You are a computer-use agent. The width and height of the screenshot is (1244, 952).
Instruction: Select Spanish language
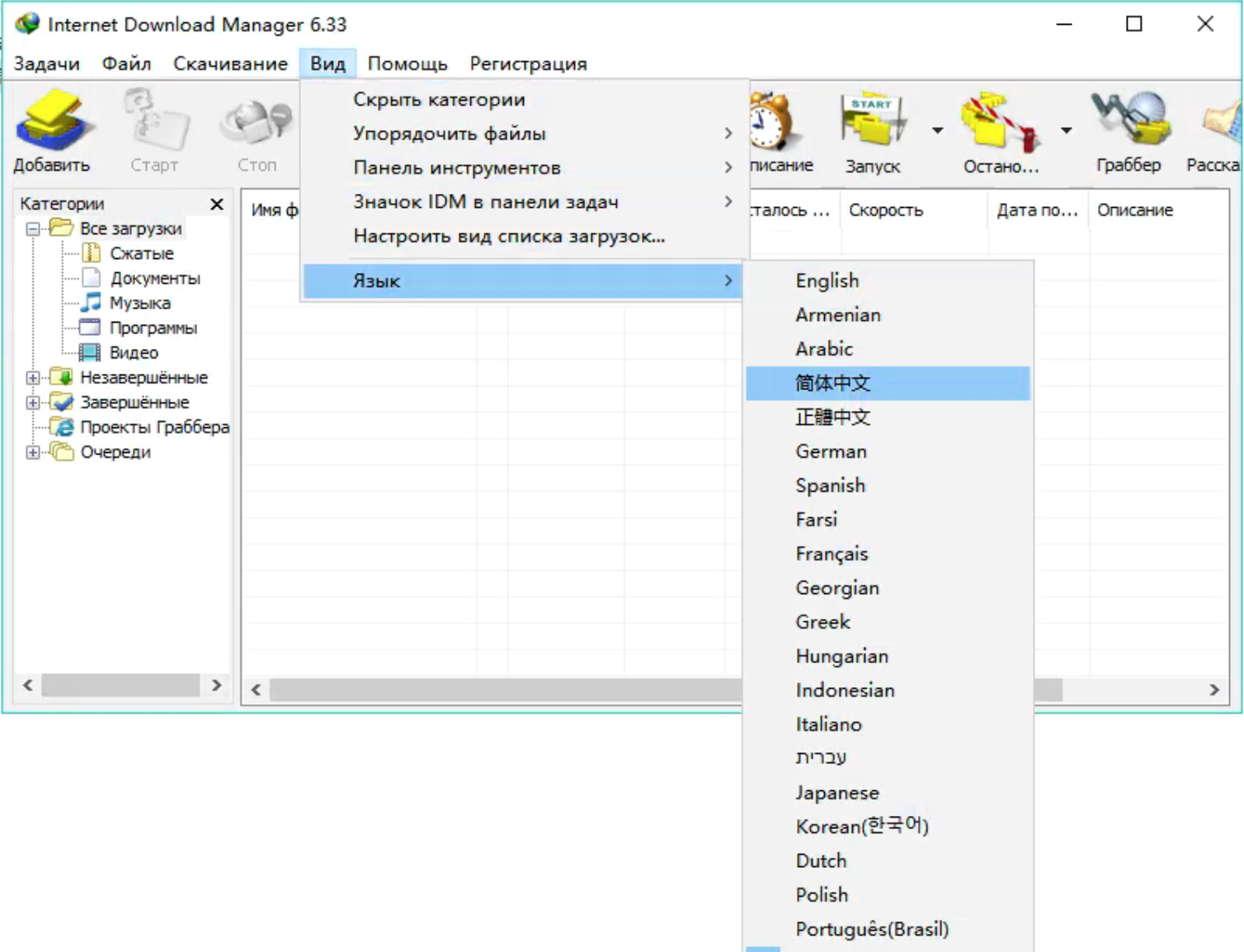[x=888, y=485]
